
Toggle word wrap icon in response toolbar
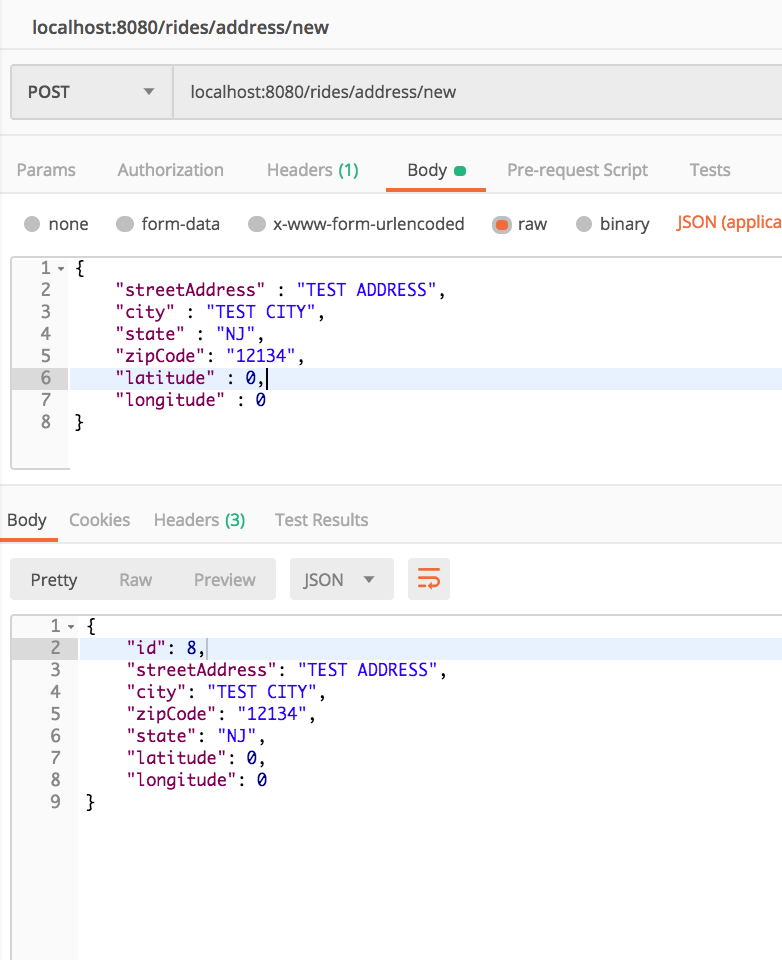[x=429, y=579]
